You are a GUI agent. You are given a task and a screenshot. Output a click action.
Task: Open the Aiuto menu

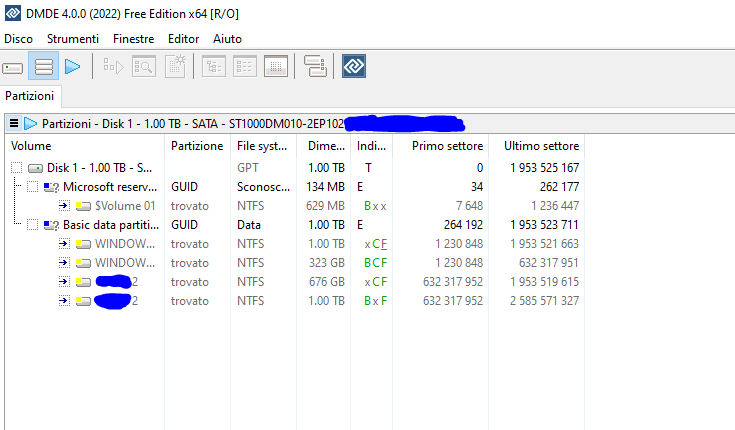pyautogui.click(x=227, y=39)
